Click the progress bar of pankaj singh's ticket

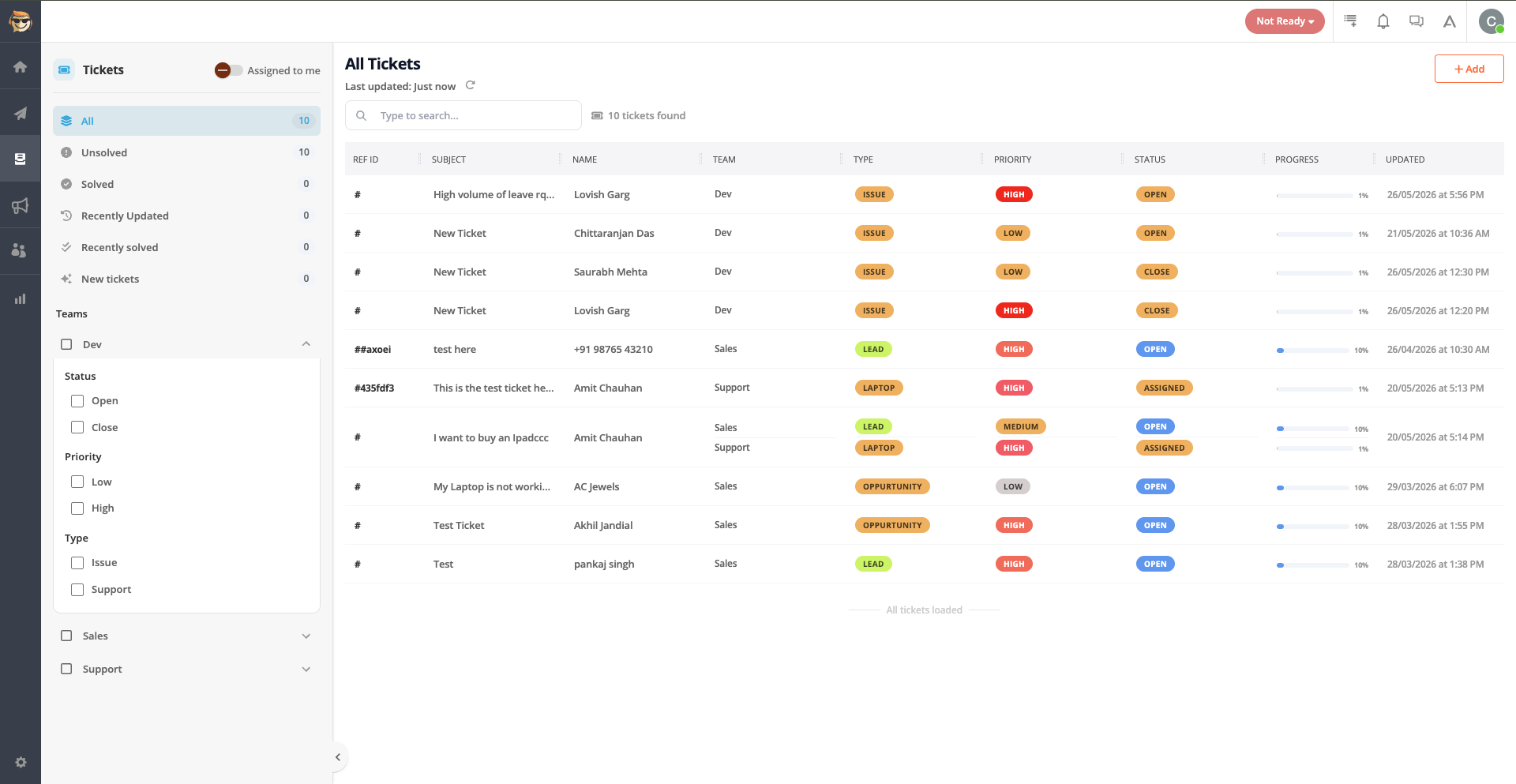[1312, 565]
